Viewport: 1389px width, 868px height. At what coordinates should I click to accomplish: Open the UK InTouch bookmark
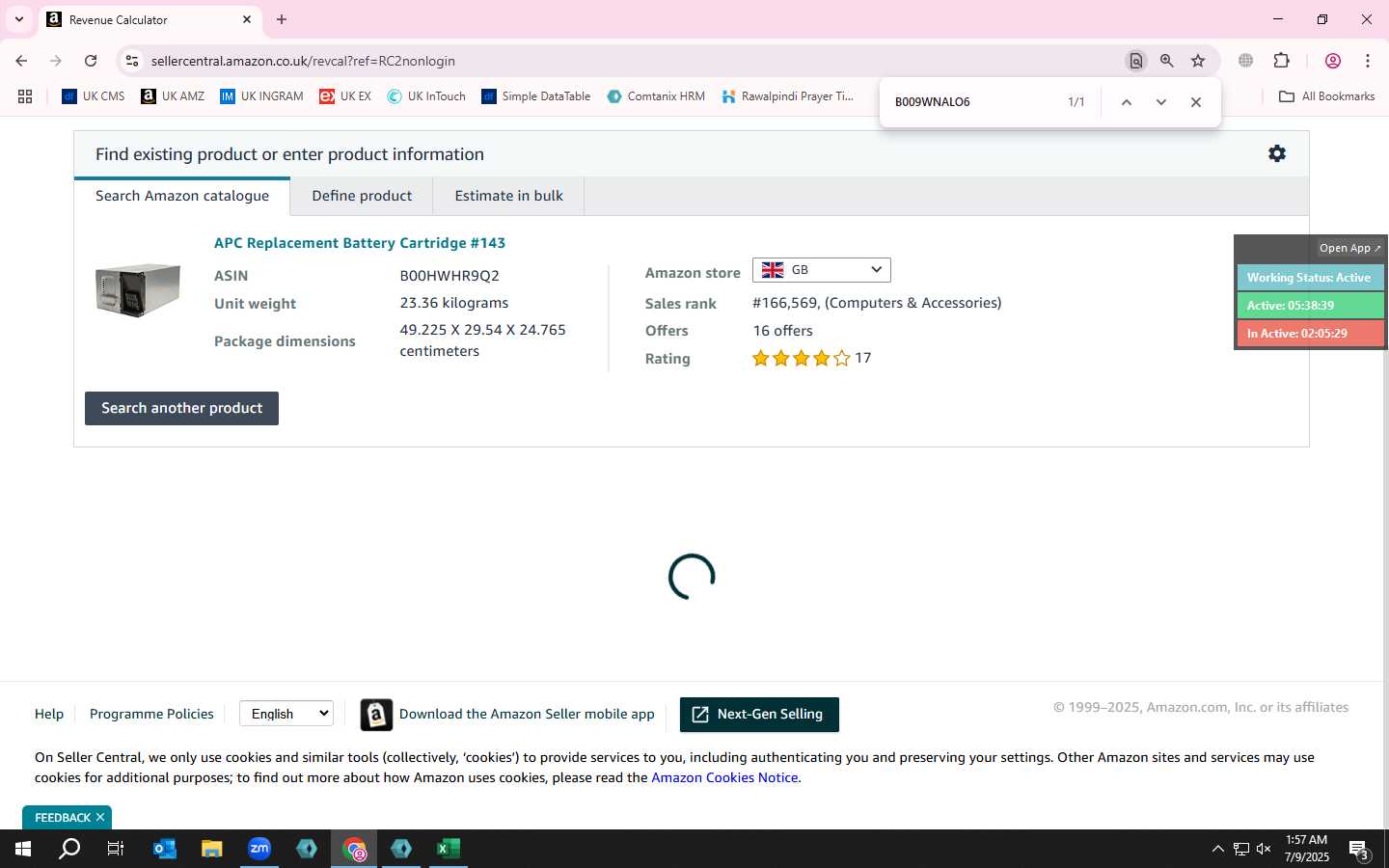pos(426,96)
